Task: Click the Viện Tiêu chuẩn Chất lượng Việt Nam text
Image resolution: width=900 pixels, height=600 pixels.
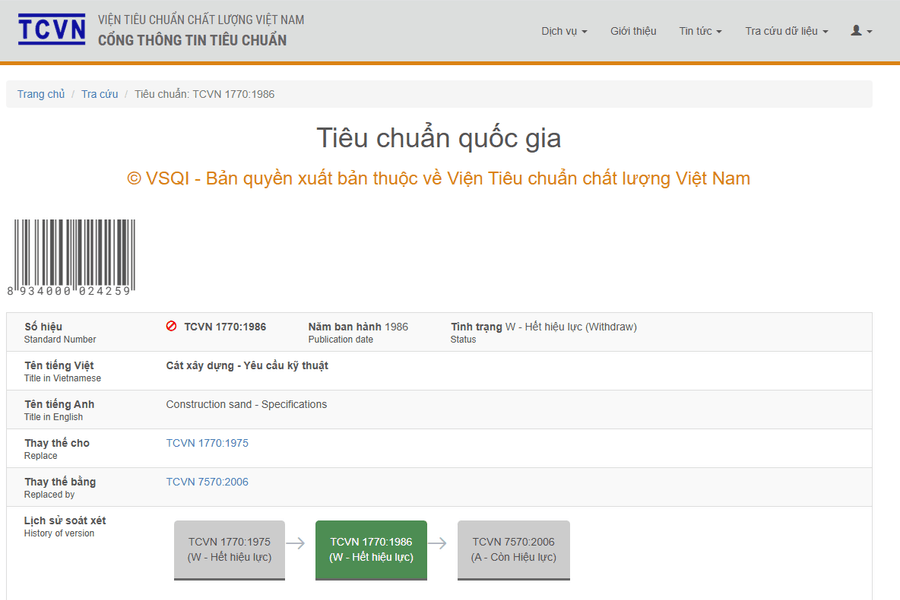Action: point(201,20)
